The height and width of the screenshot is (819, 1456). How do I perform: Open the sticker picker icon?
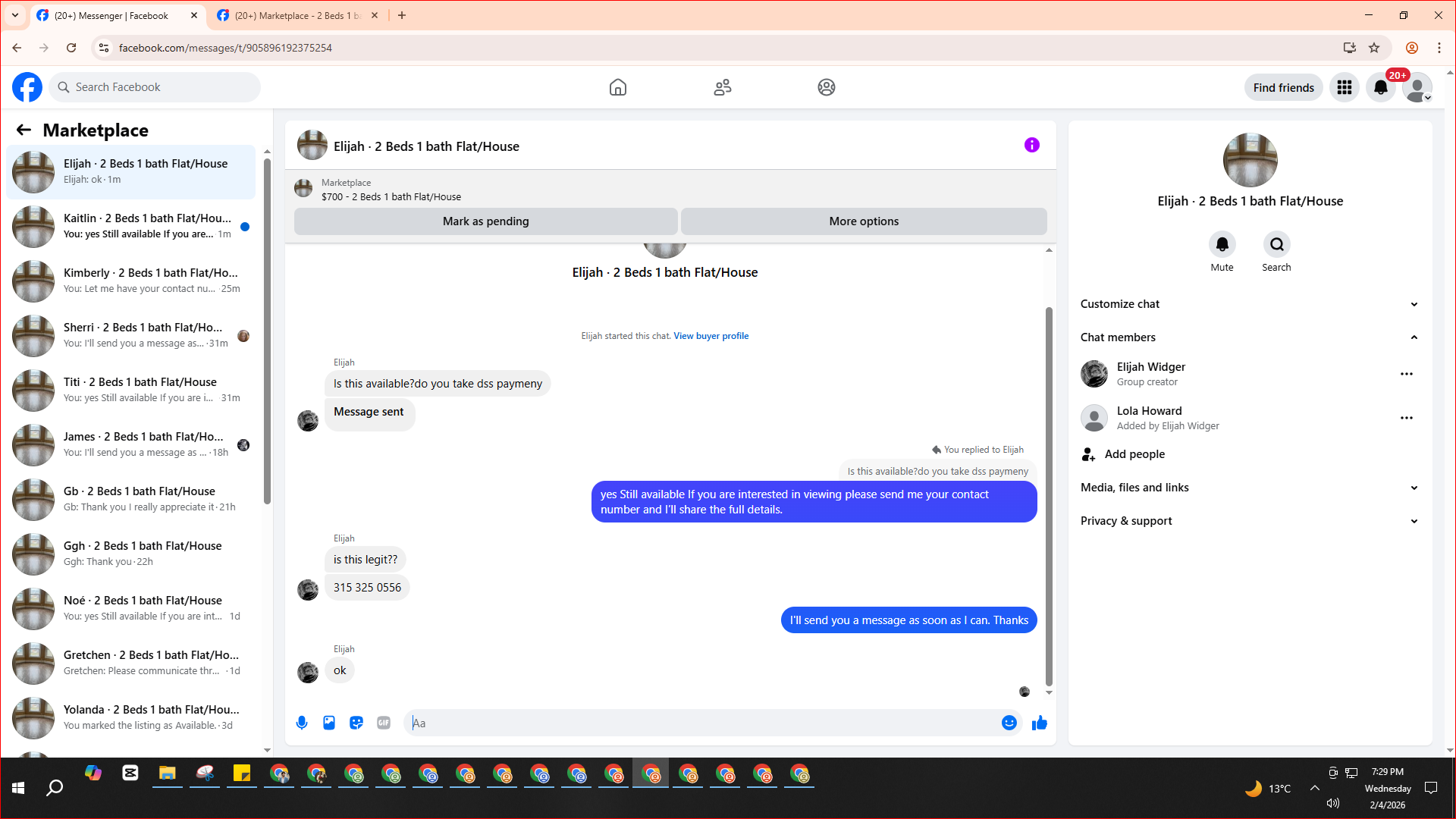[x=356, y=723]
